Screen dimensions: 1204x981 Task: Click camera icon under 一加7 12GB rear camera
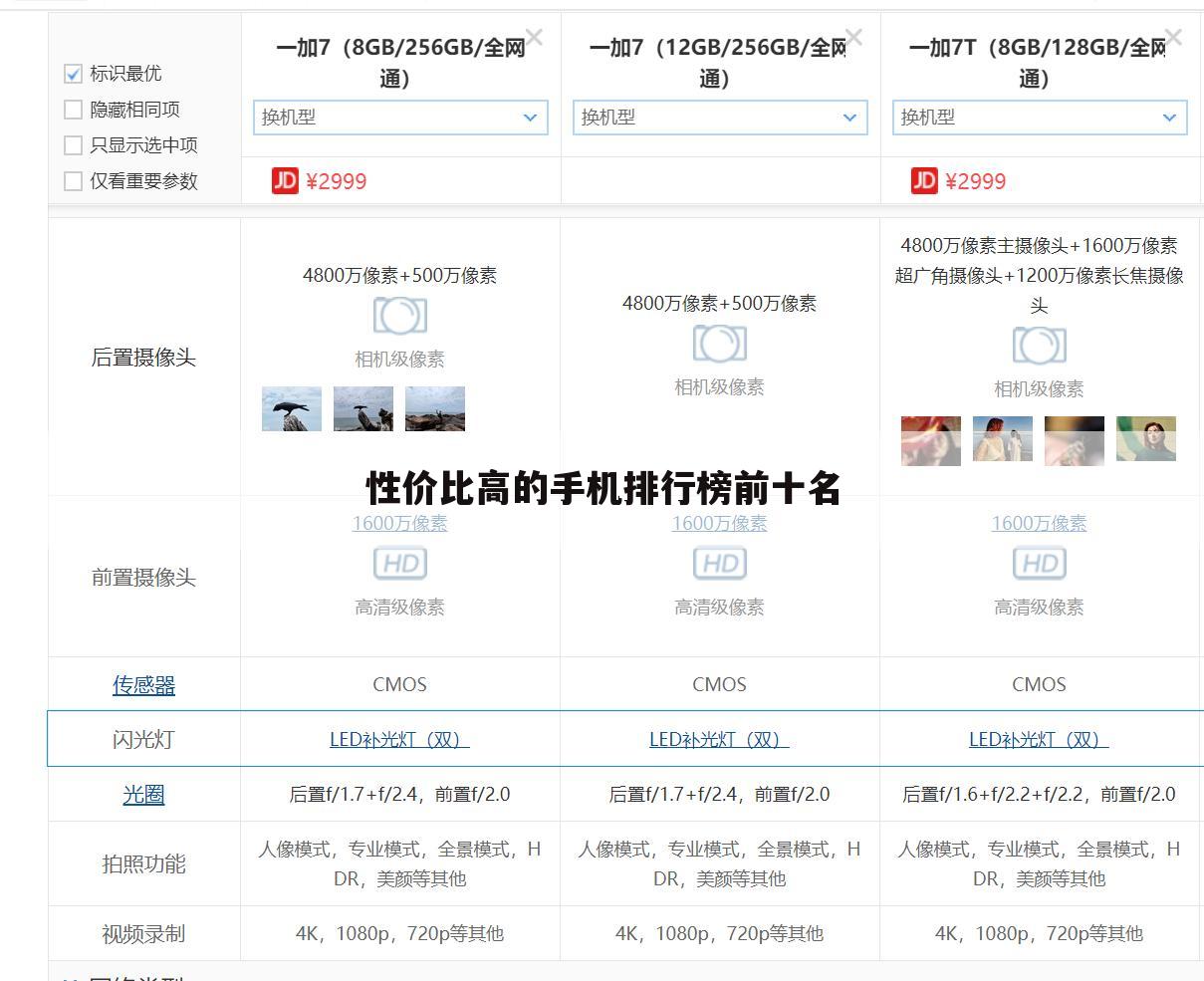[x=720, y=344]
